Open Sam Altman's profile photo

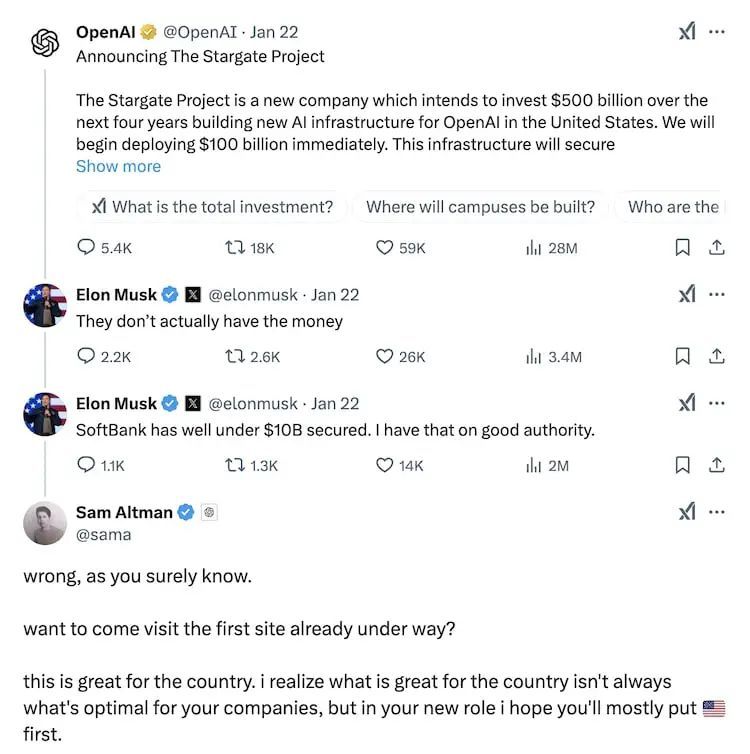45,522
